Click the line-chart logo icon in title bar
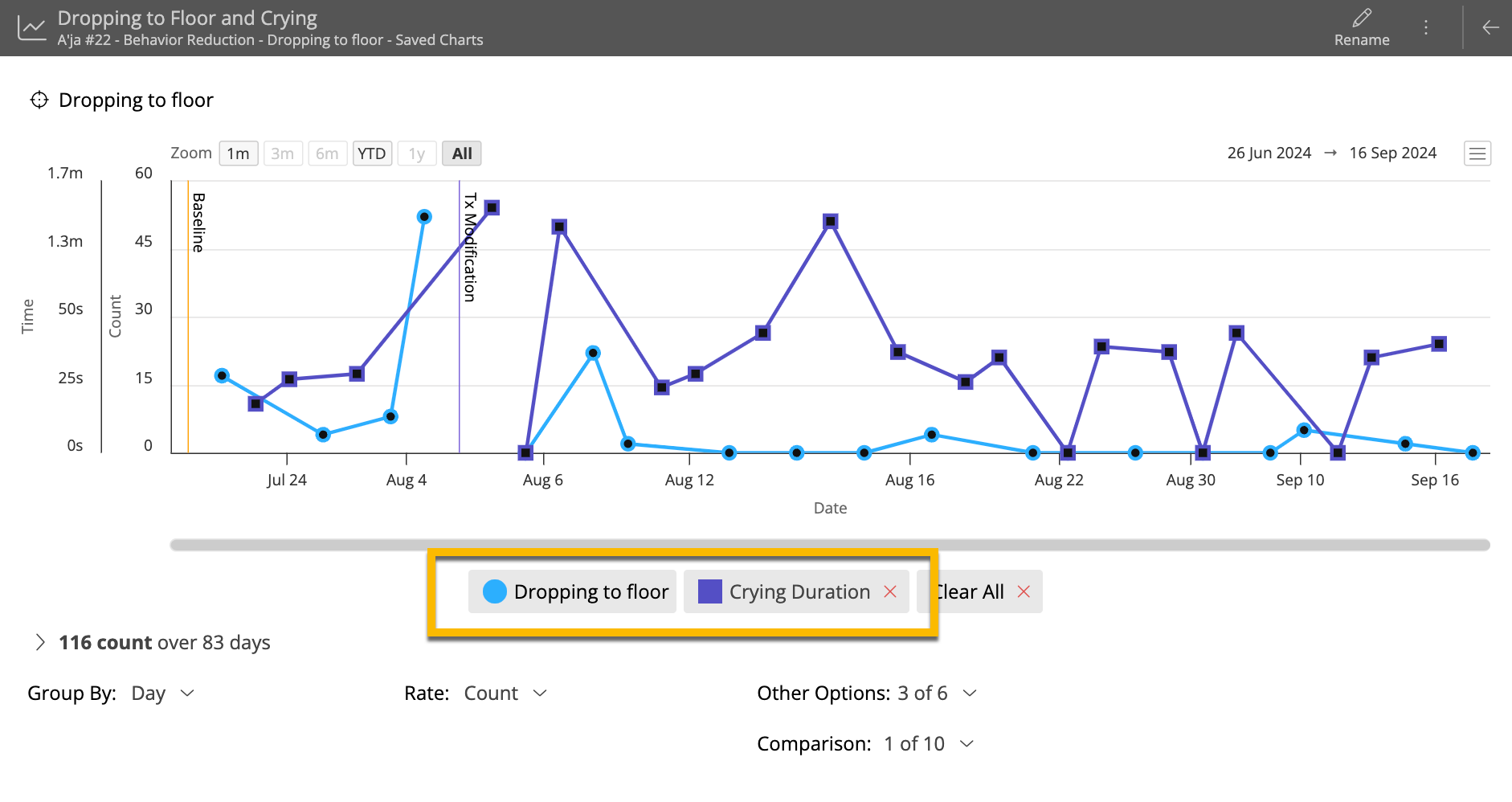Screen dimensions: 1512x802 tap(29, 27)
